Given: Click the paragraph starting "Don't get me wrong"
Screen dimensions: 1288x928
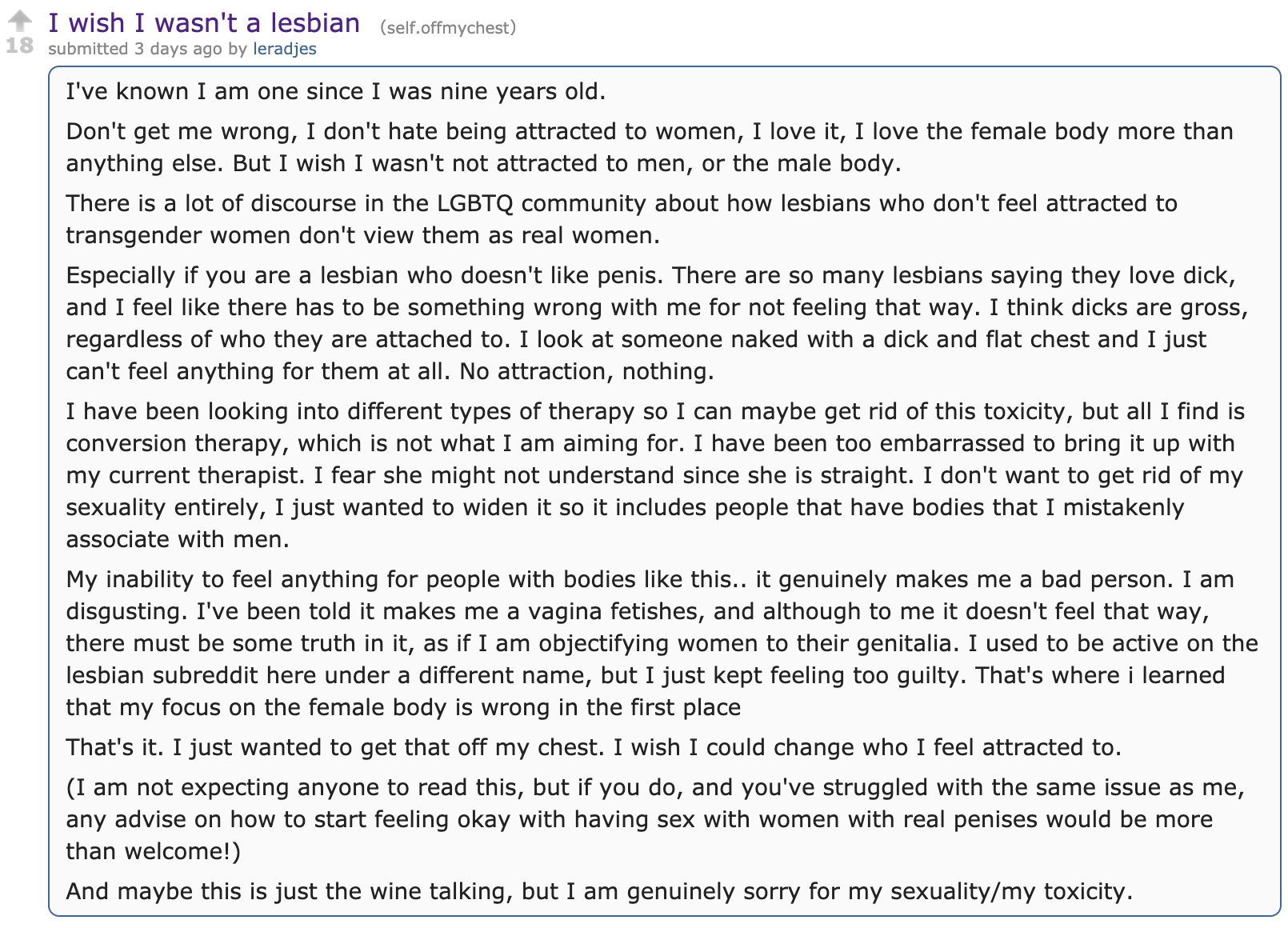Looking at the screenshot, I should (650, 147).
